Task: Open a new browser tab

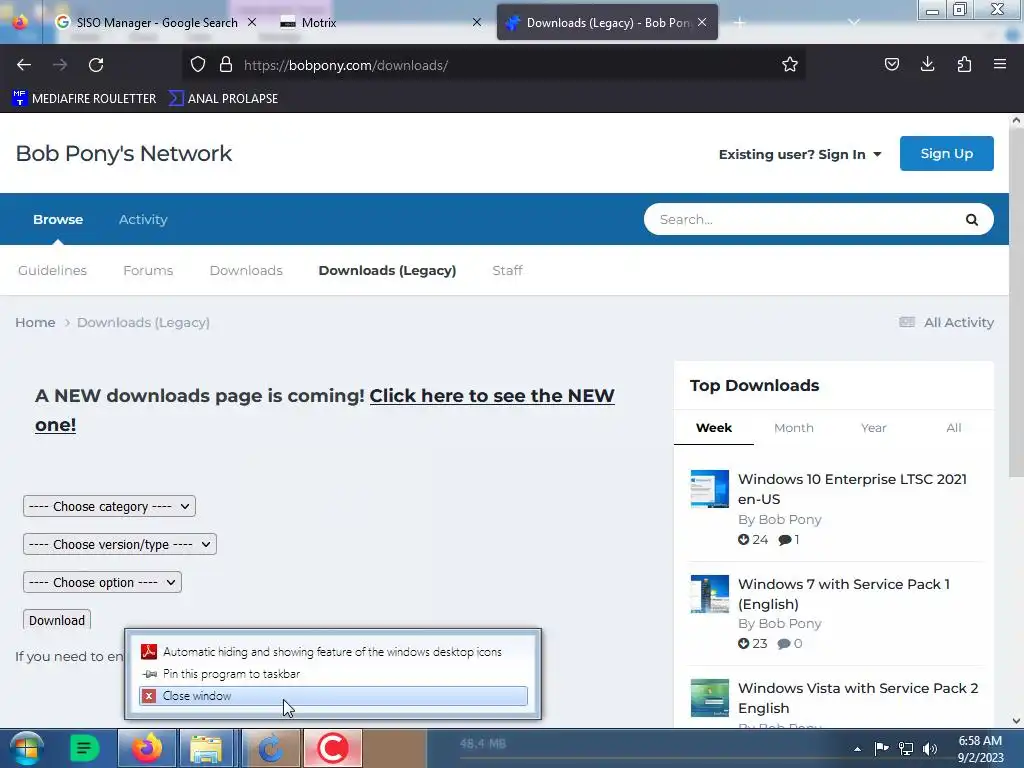Action: 739,23
